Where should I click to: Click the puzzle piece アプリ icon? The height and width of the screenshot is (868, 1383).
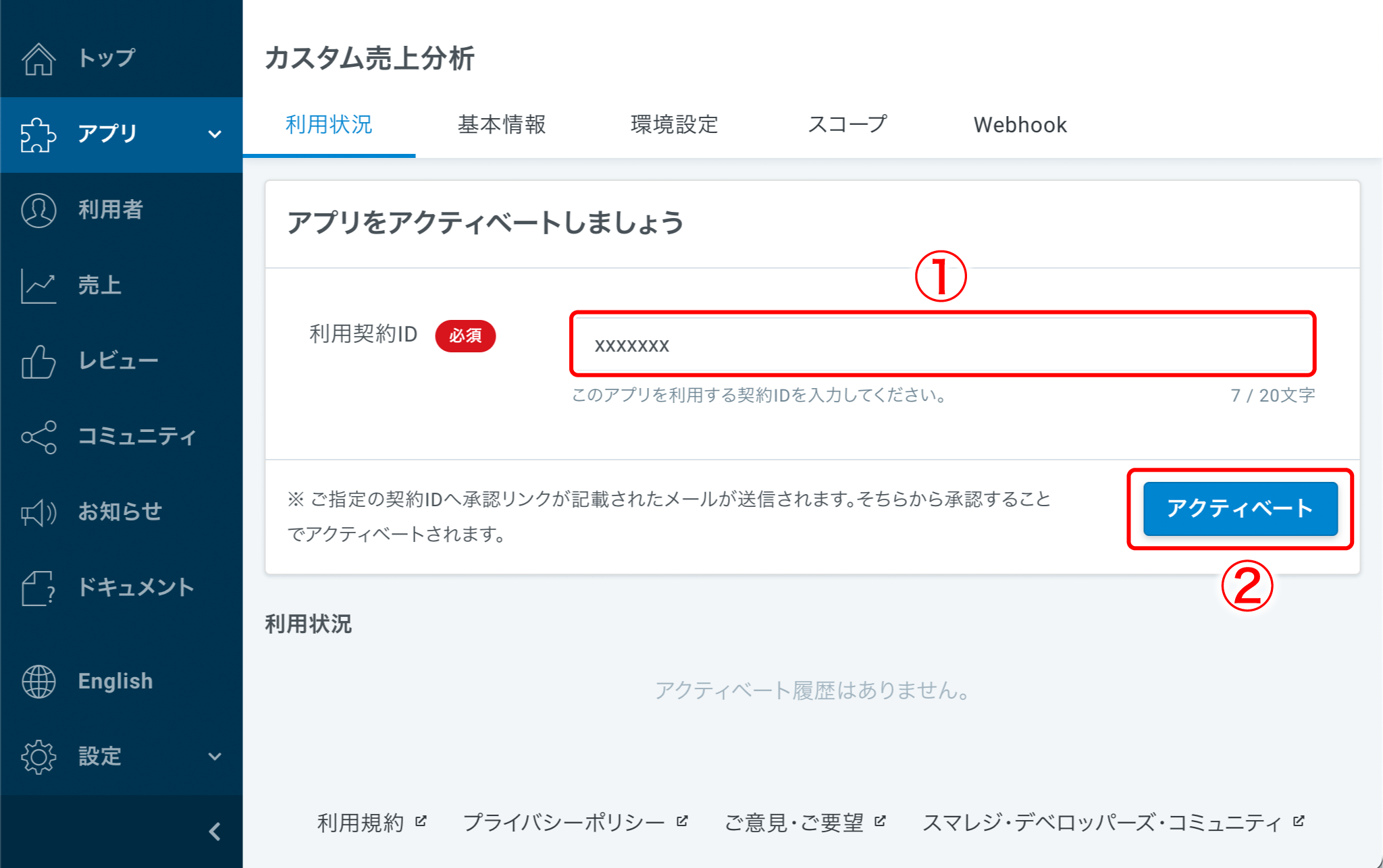[x=38, y=134]
